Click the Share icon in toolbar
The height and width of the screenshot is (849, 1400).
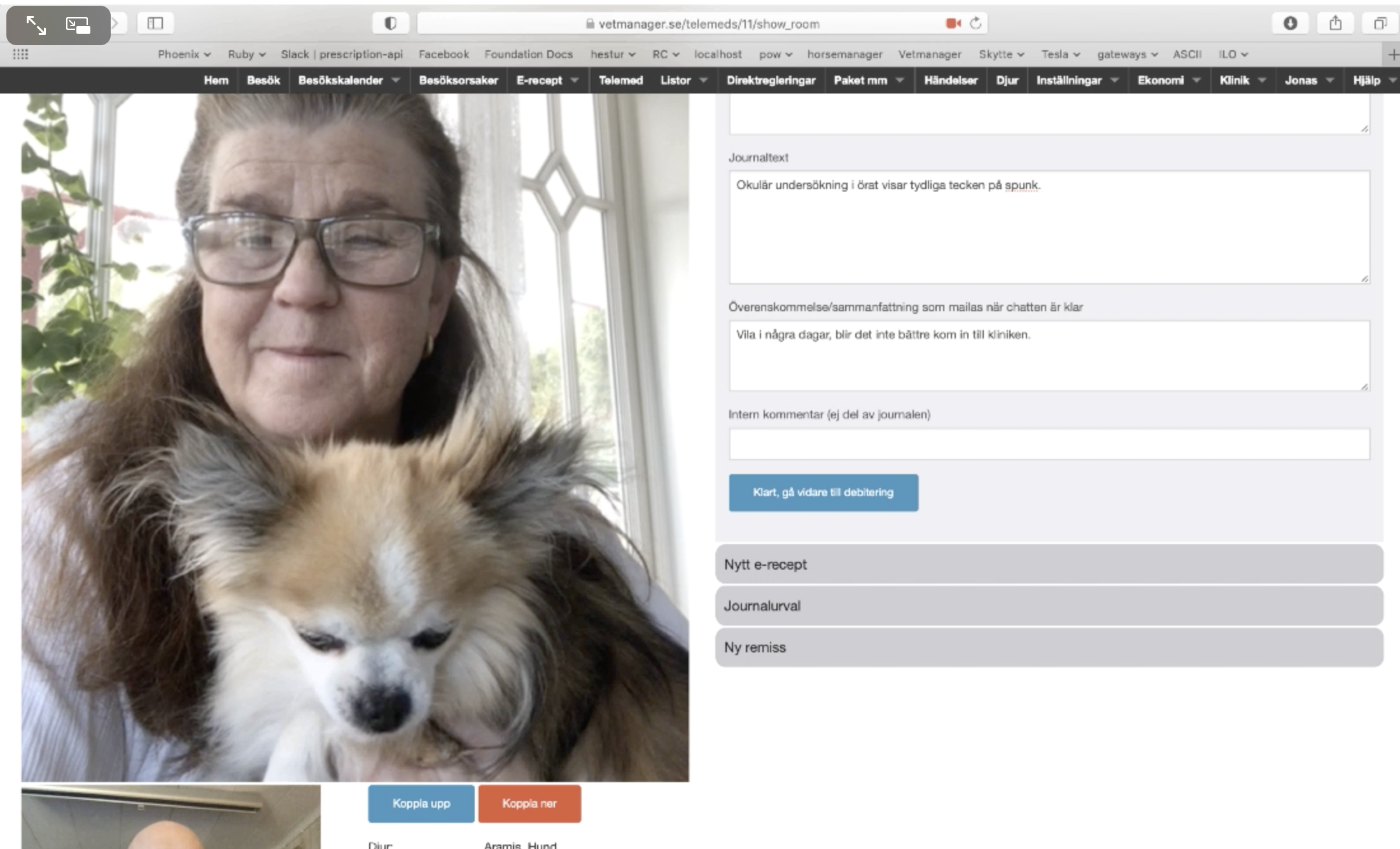[1335, 24]
